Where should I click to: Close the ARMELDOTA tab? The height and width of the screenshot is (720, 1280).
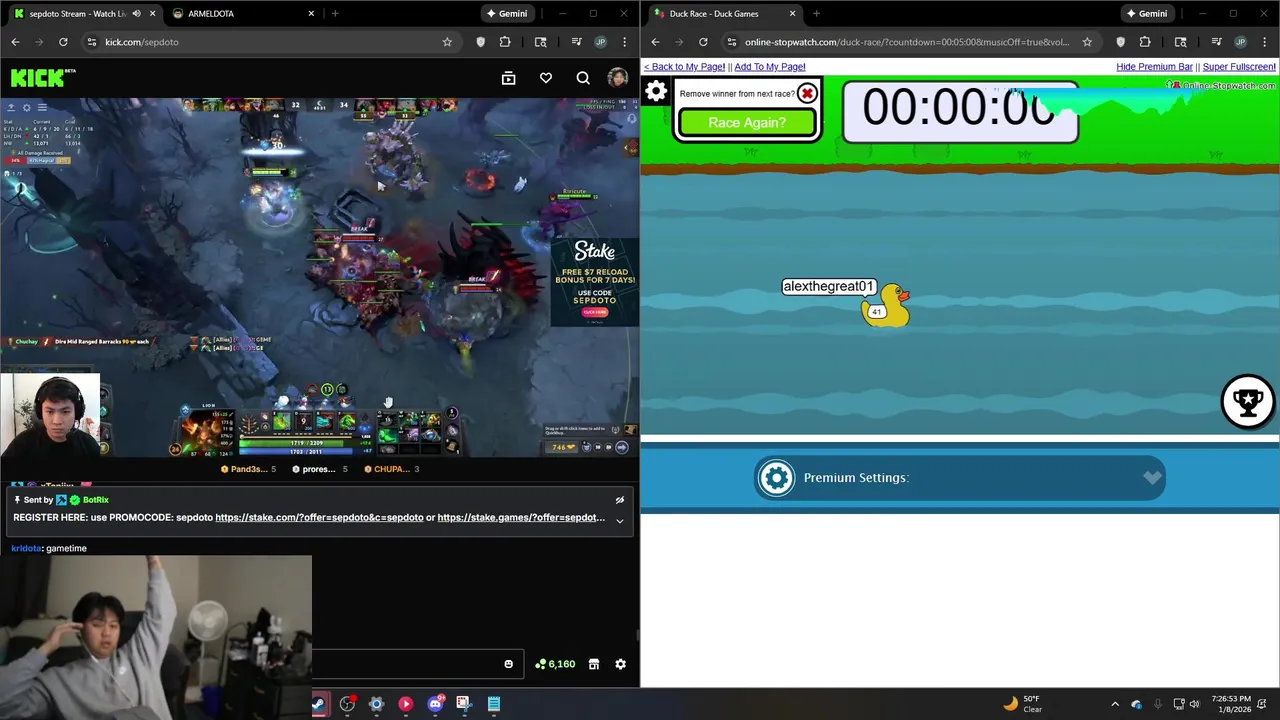tap(311, 14)
